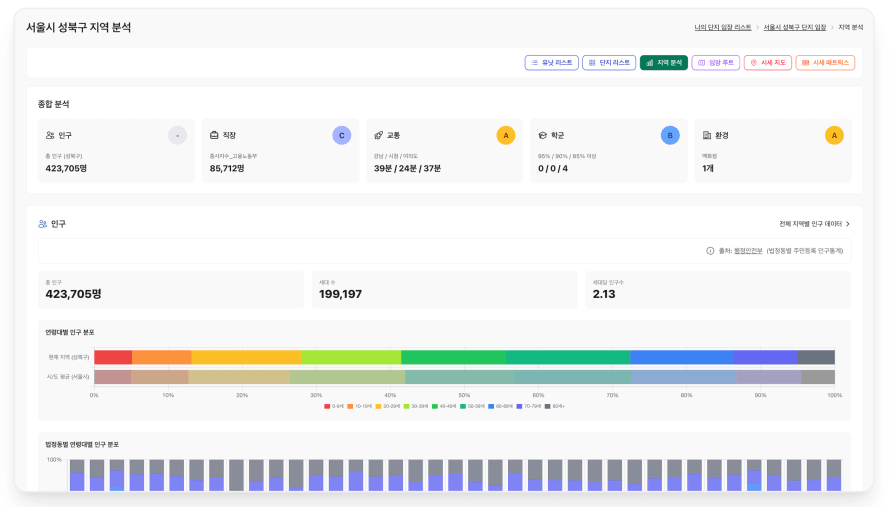Open the 행정안전부 source link

pos(748,251)
